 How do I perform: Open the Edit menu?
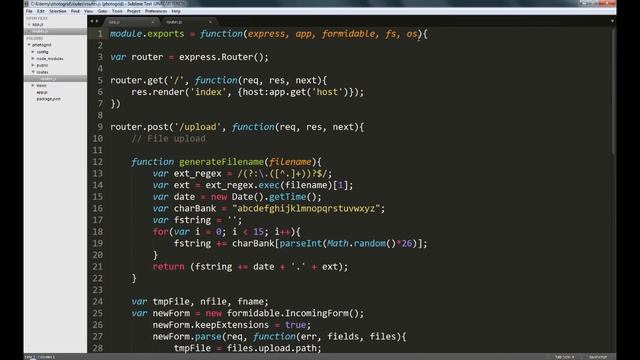41,11
